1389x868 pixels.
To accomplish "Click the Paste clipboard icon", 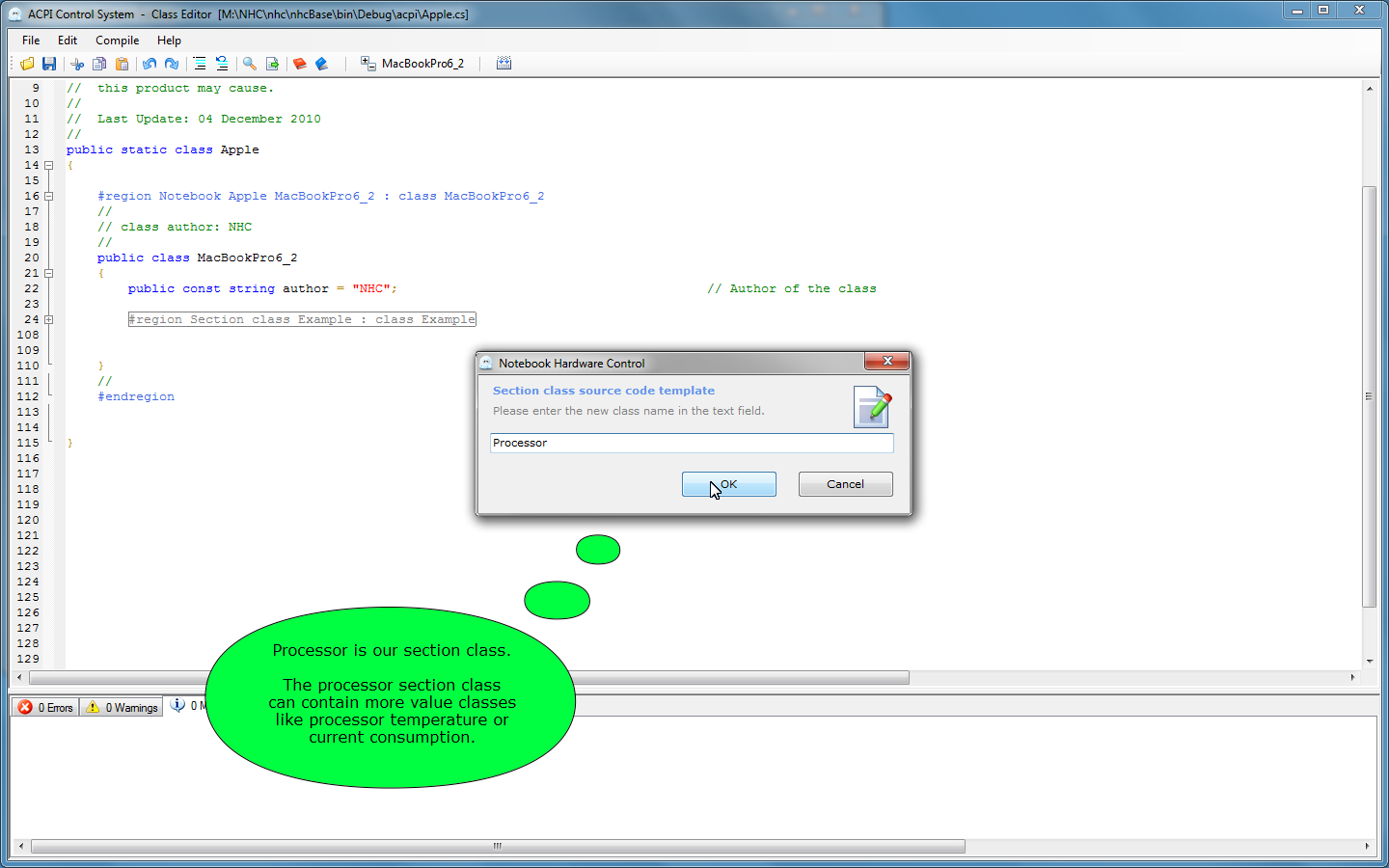I will pos(122,64).
